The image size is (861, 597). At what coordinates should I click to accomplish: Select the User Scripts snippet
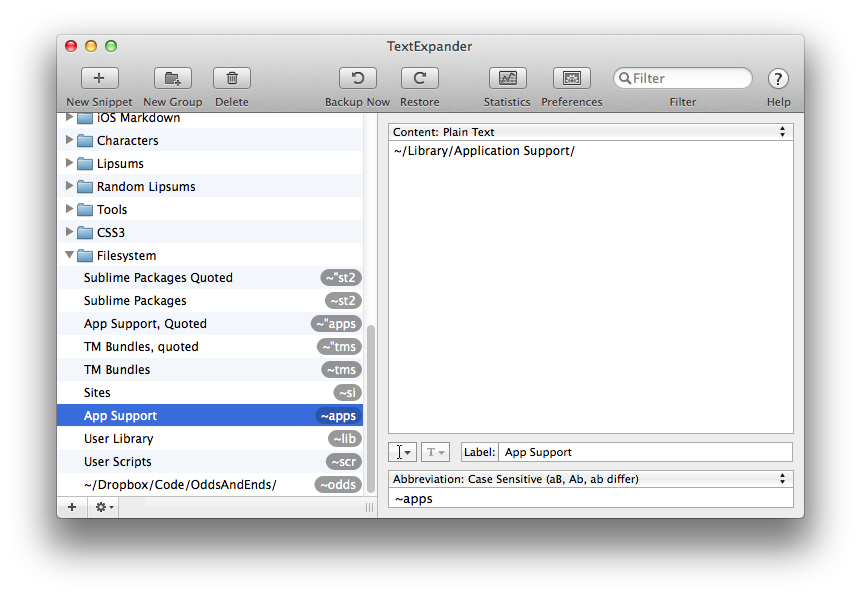click(x=210, y=462)
